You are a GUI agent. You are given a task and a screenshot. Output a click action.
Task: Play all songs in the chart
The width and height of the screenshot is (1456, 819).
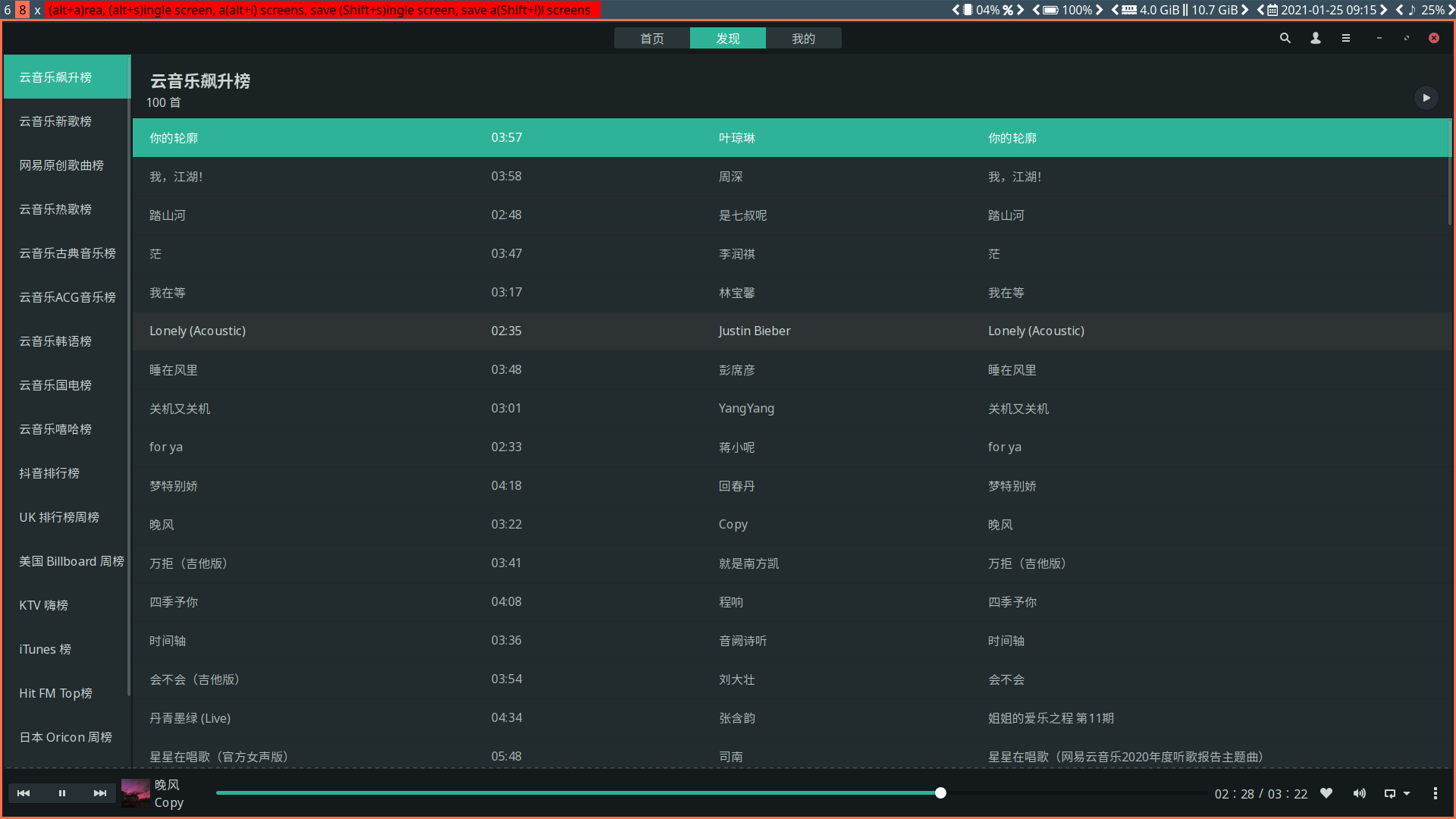coord(1426,98)
